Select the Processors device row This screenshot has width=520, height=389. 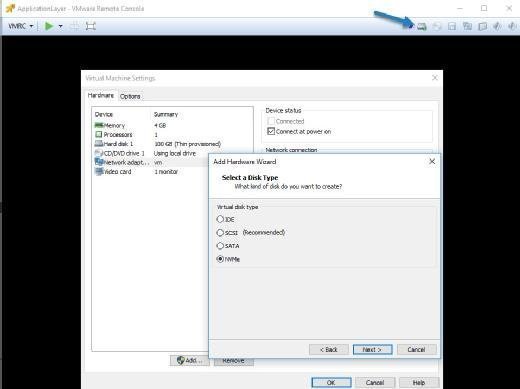coord(172,135)
